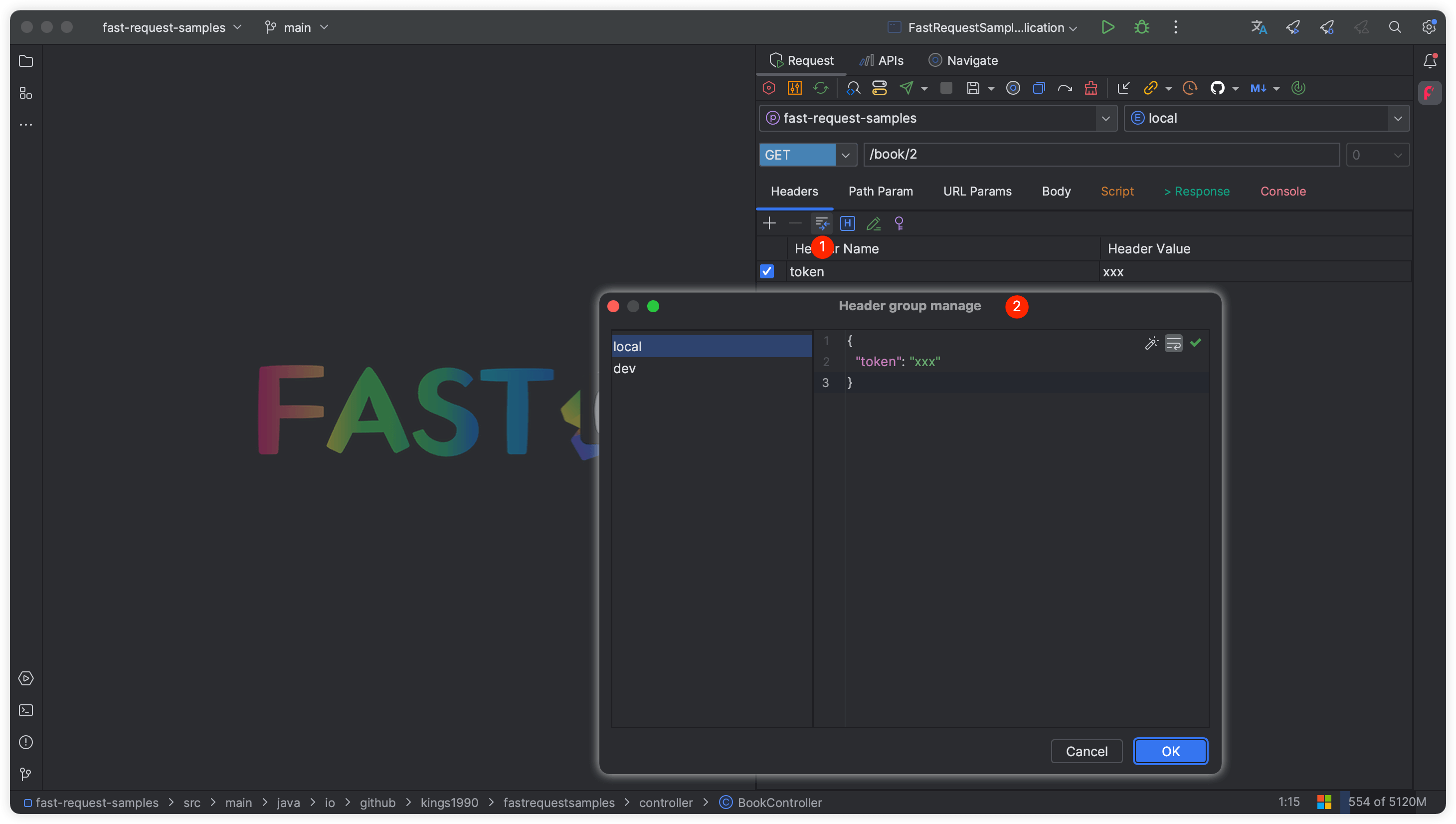The height and width of the screenshot is (824, 1456).
Task: Click the floppy disk save icon
Action: point(972,88)
